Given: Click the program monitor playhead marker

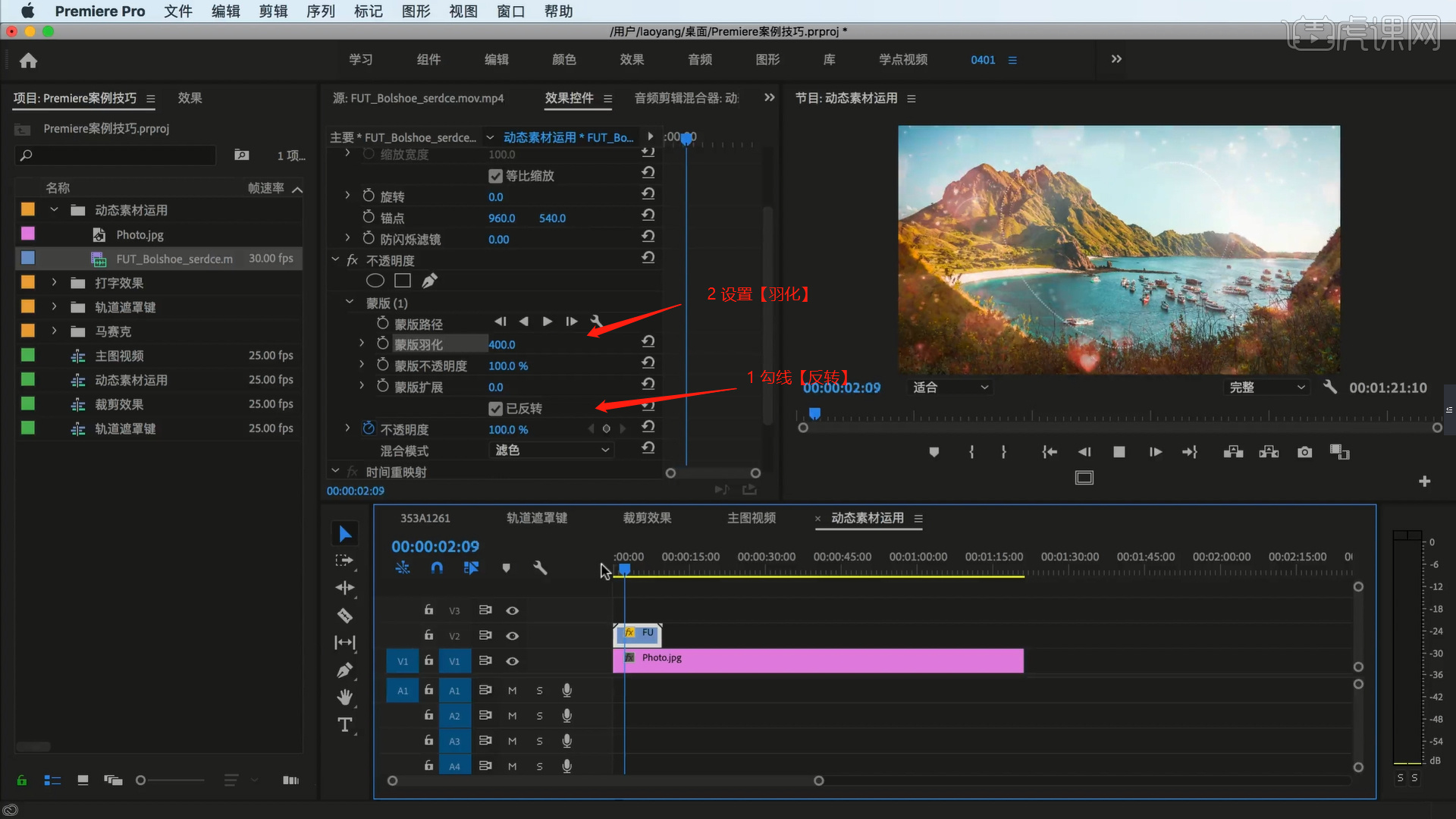Looking at the screenshot, I should pos(814,413).
